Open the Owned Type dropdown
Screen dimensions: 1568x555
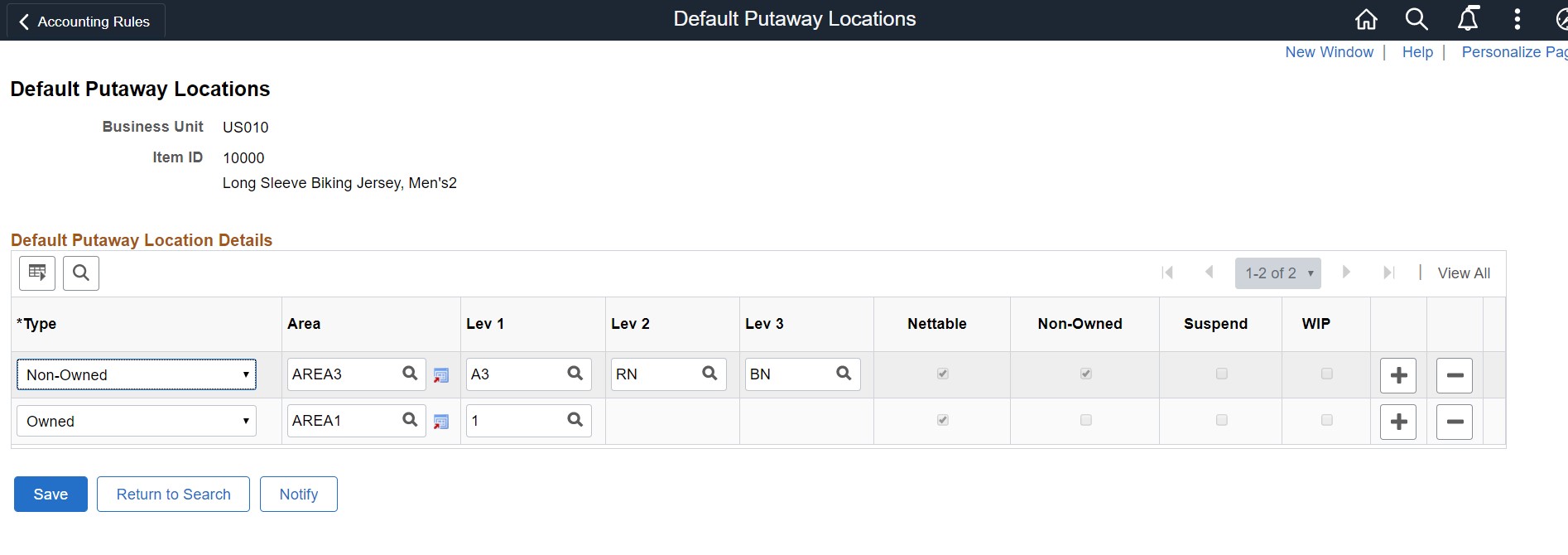click(x=137, y=421)
